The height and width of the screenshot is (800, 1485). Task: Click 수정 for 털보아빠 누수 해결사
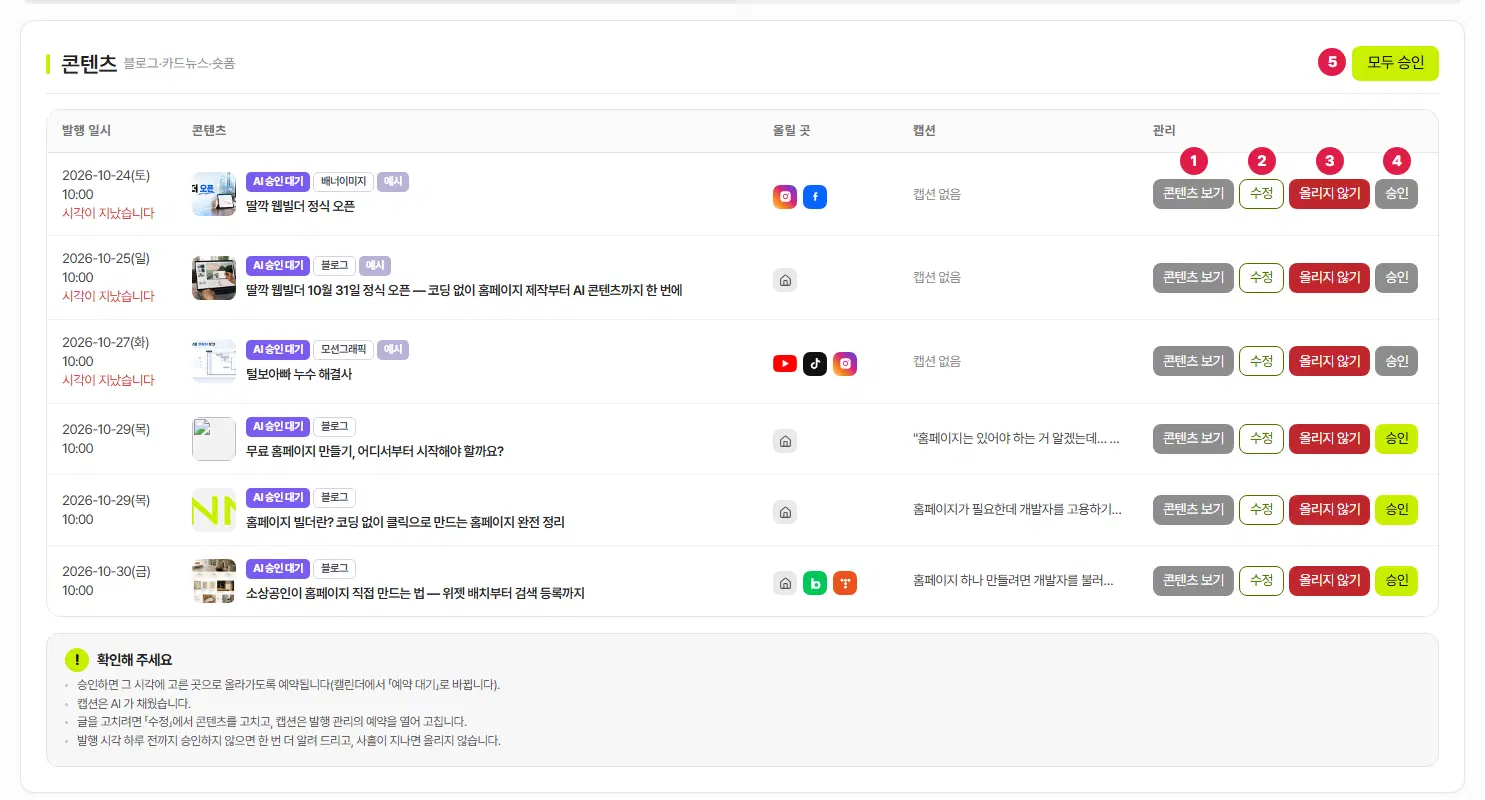pyautogui.click(x=1261, y=361)
